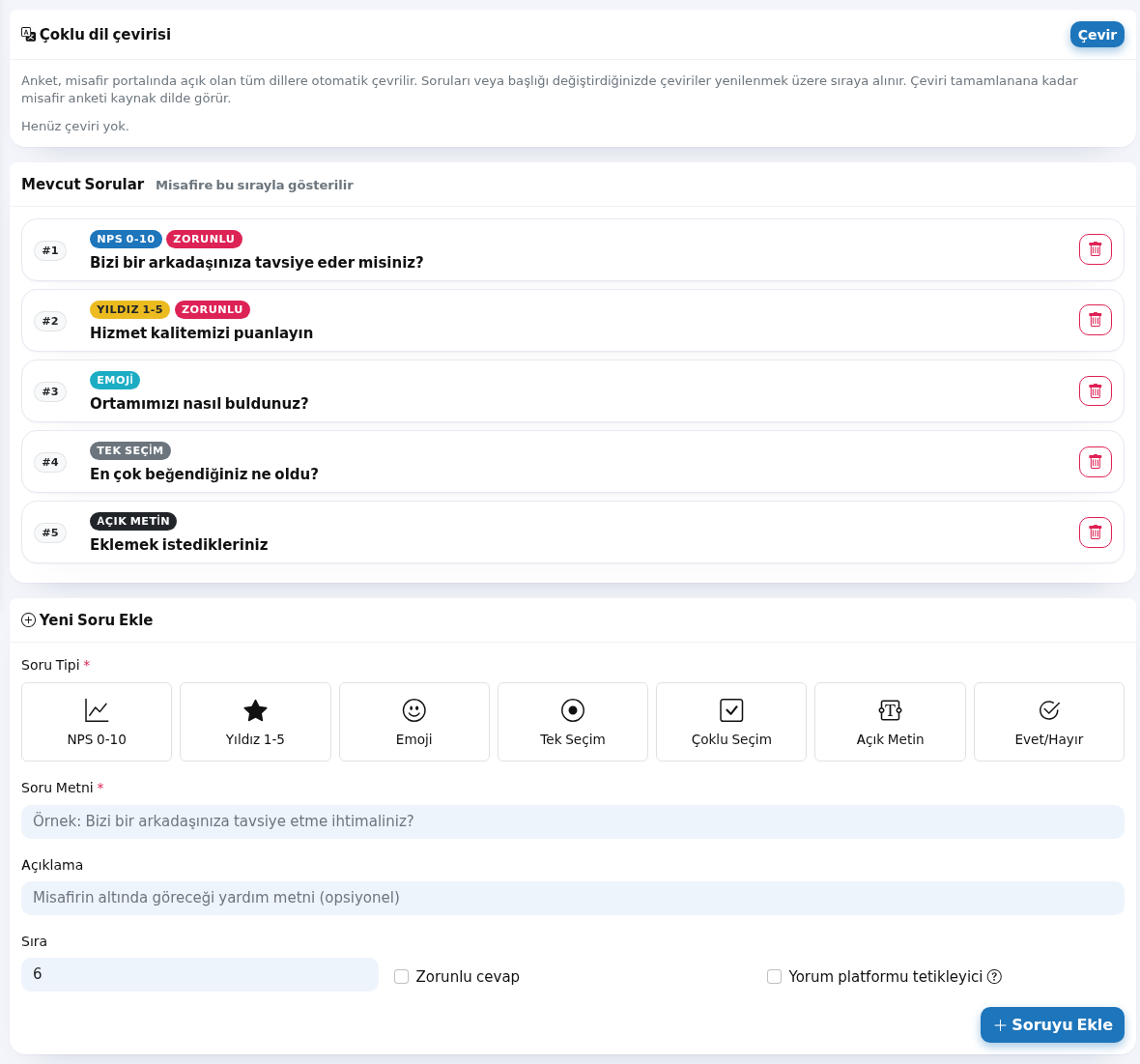Pick the Emoji question type
The width and height of the screenshot is (1140, 1064).
[x=414, y=722]
